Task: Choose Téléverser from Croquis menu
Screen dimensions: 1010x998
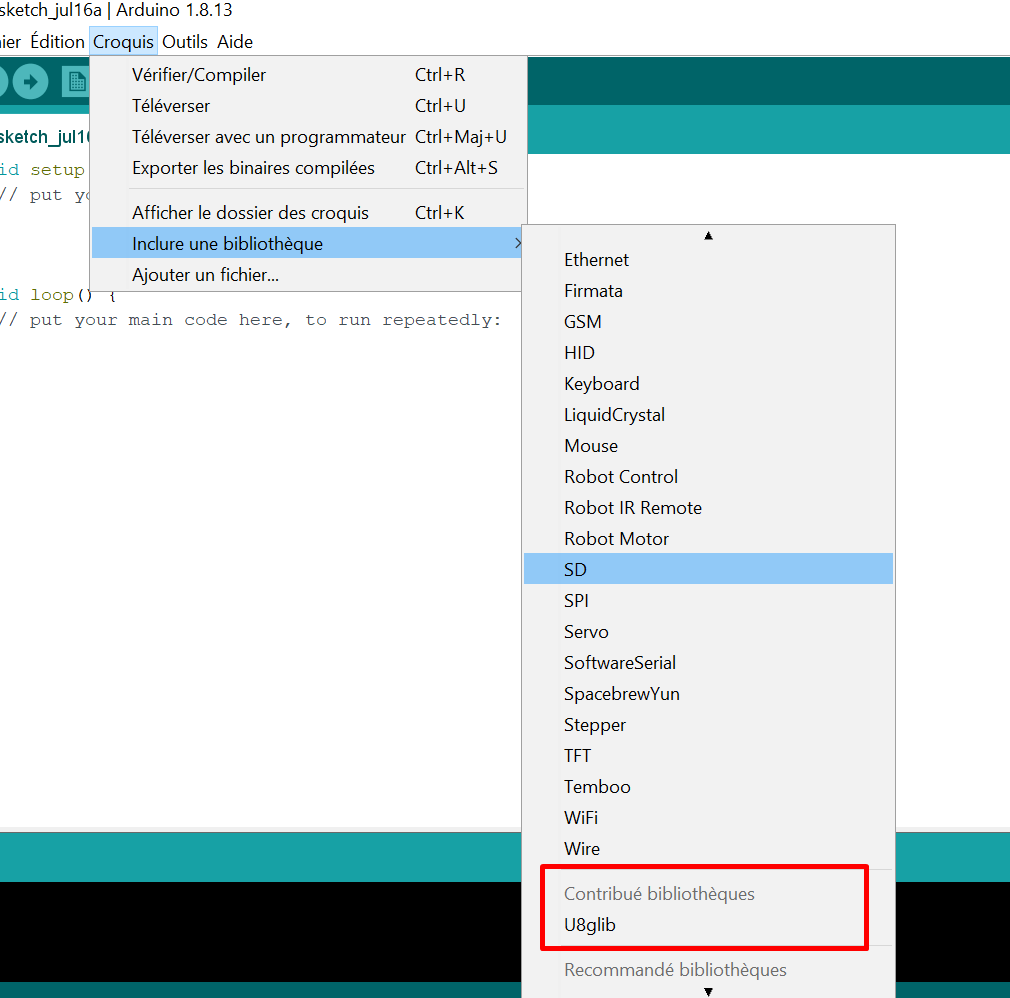Action: point(309,106)
